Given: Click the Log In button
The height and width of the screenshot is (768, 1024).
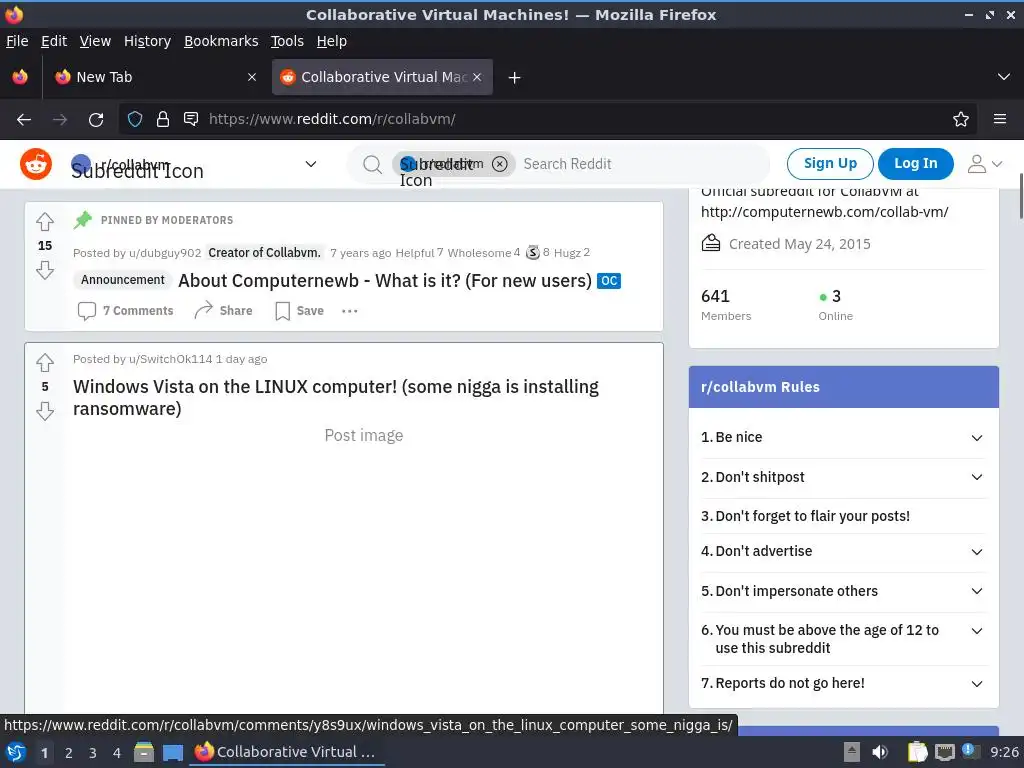Looking at the screenshot, I should pyautogui.click(x=915, y=163).
